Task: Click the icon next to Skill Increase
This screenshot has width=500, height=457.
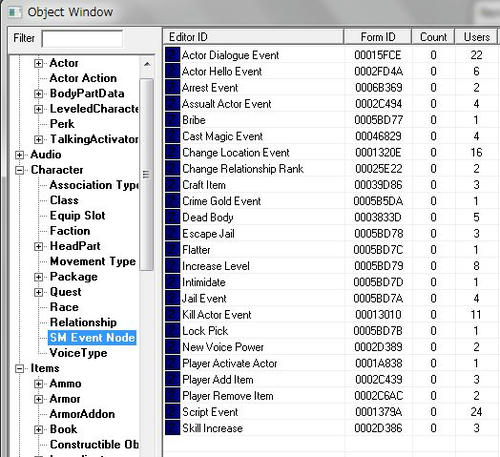Action: 172,428
